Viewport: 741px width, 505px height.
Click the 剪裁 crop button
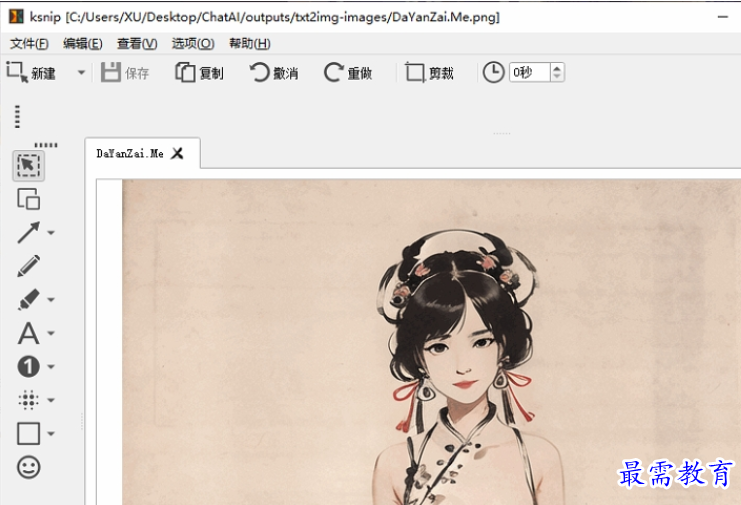430,73
